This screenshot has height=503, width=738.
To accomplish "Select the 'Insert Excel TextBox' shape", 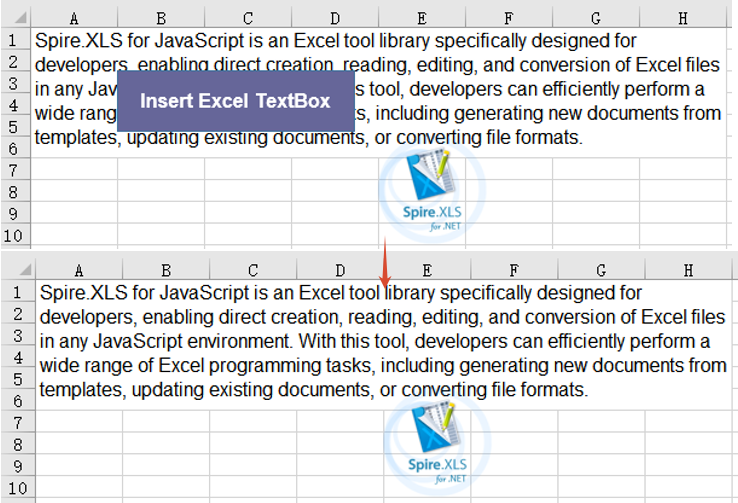I will [x=235, y=101].
